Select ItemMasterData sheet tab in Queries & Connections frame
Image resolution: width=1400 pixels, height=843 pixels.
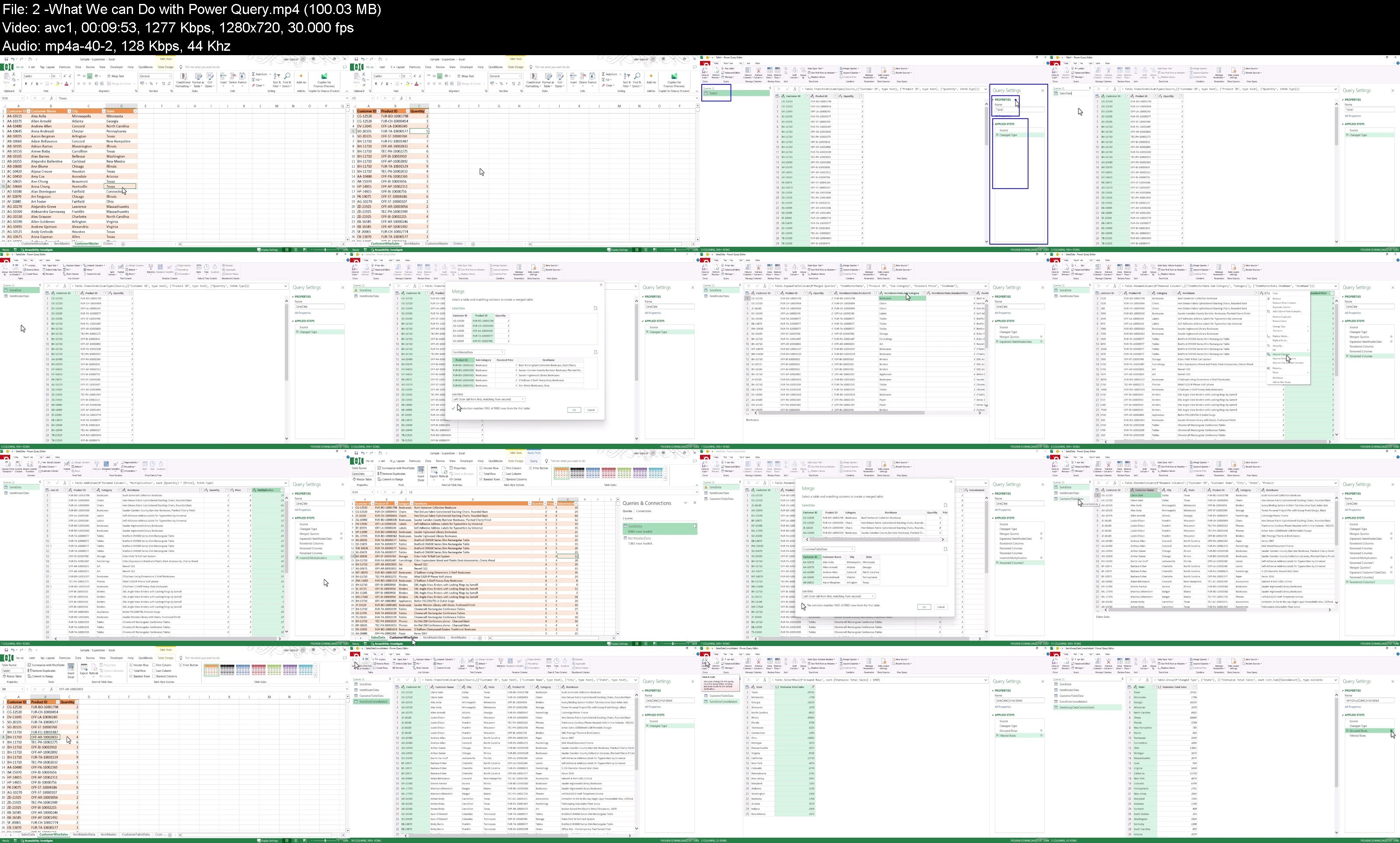click(434, 637)
